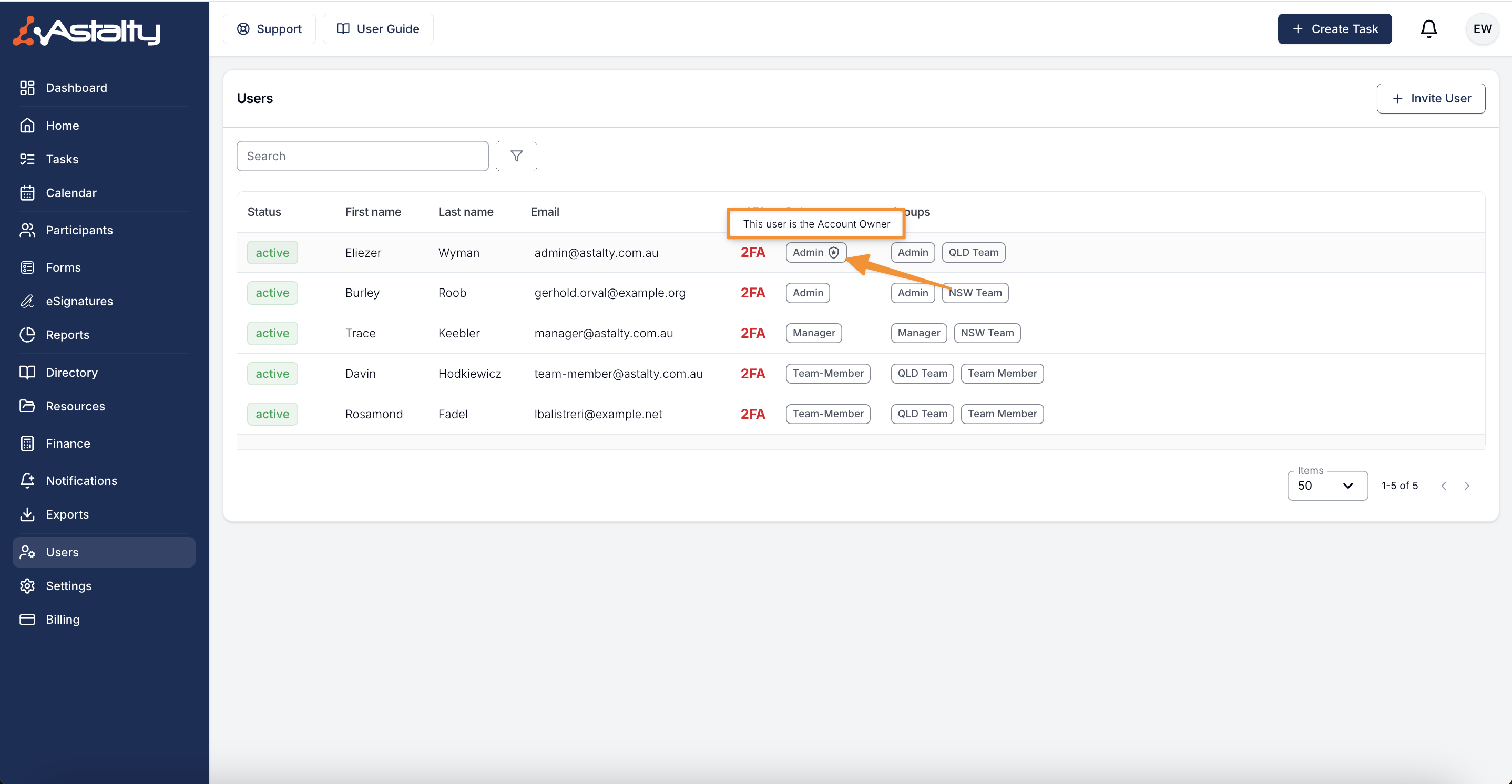The width and height of the screenshot is (1512, 784).
Task: Click the Support button
Action: click(x=269, y=29)
